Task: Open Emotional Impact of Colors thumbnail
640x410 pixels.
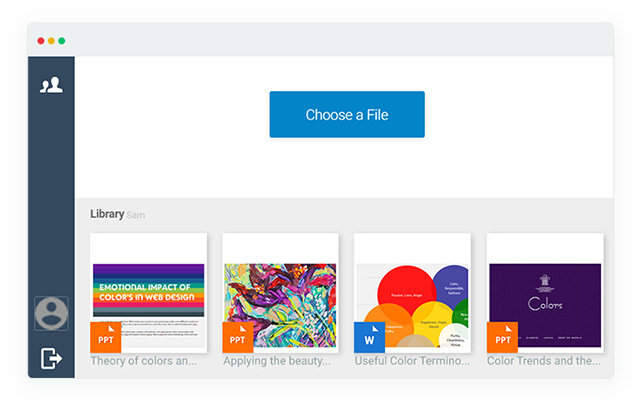Action: click(x=149, y=293)
